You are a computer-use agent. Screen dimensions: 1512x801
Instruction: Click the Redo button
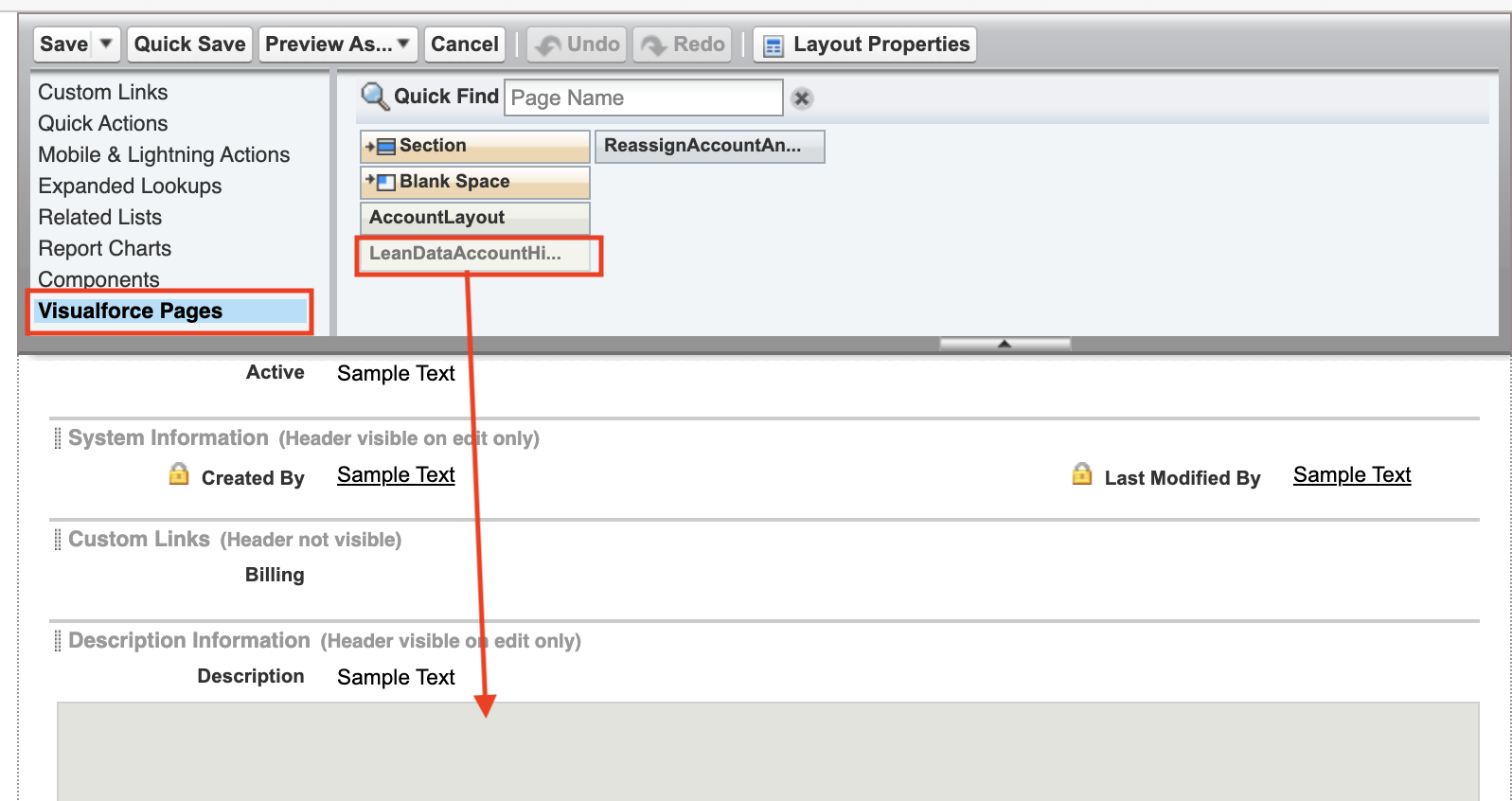click(x=683, y=44)
